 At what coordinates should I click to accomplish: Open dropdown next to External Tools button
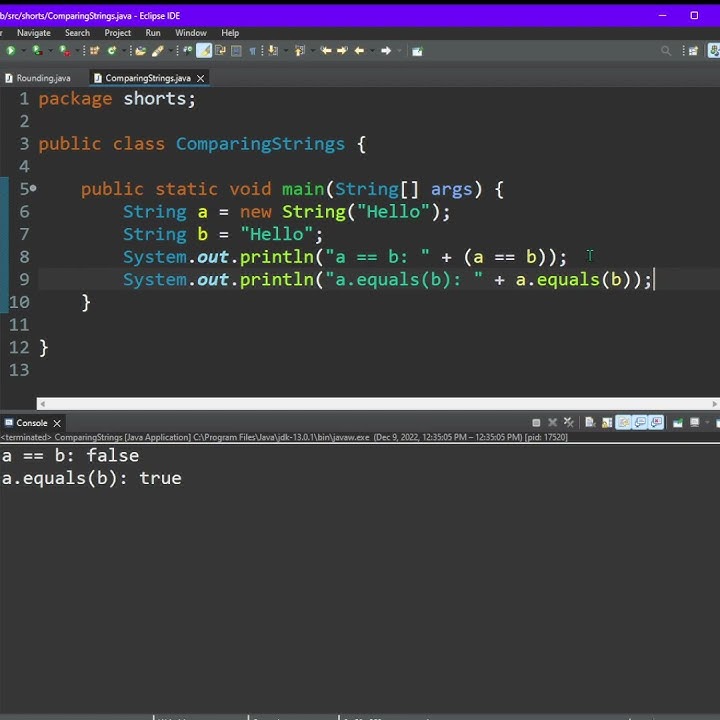point(77,51)
